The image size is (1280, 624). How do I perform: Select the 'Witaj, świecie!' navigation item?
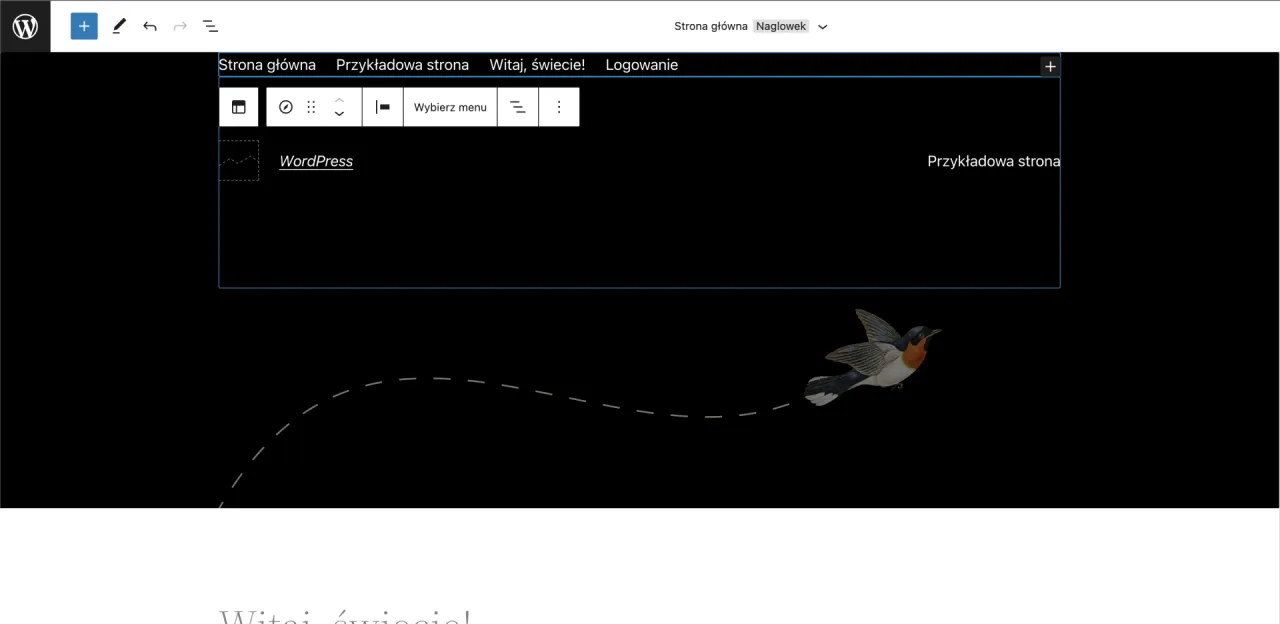(x=537, y=65)
